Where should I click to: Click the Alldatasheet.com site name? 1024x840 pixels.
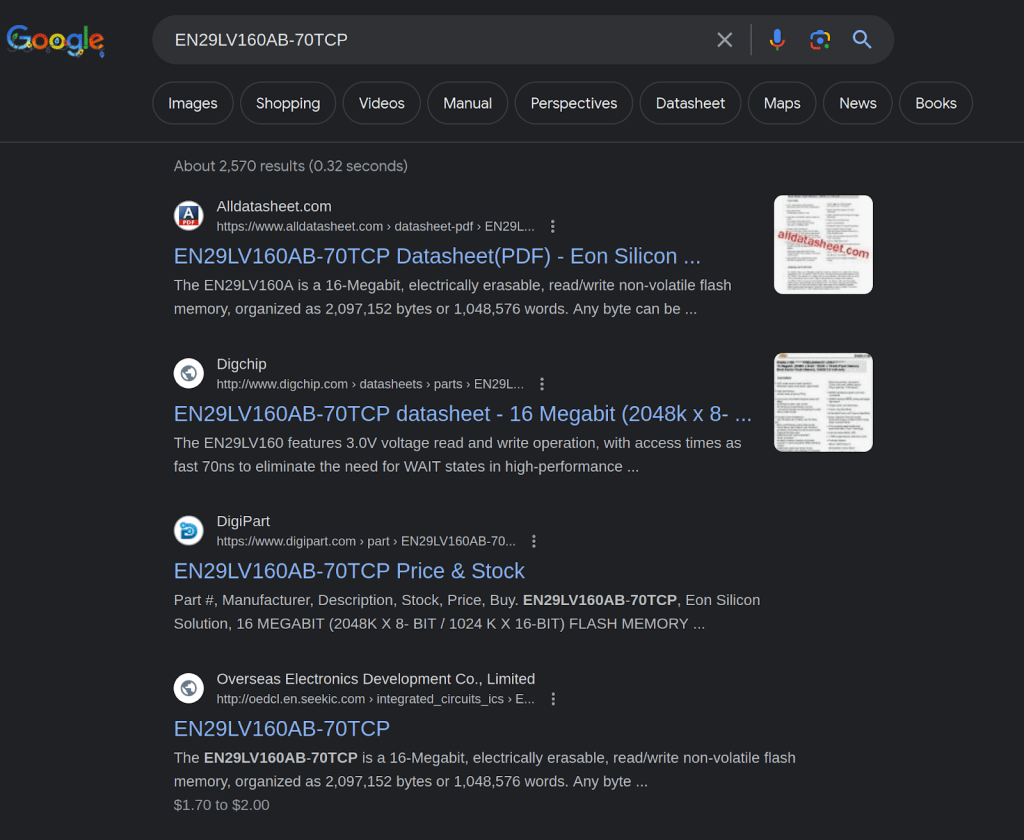pyautogui.click(x=274, y=206)
